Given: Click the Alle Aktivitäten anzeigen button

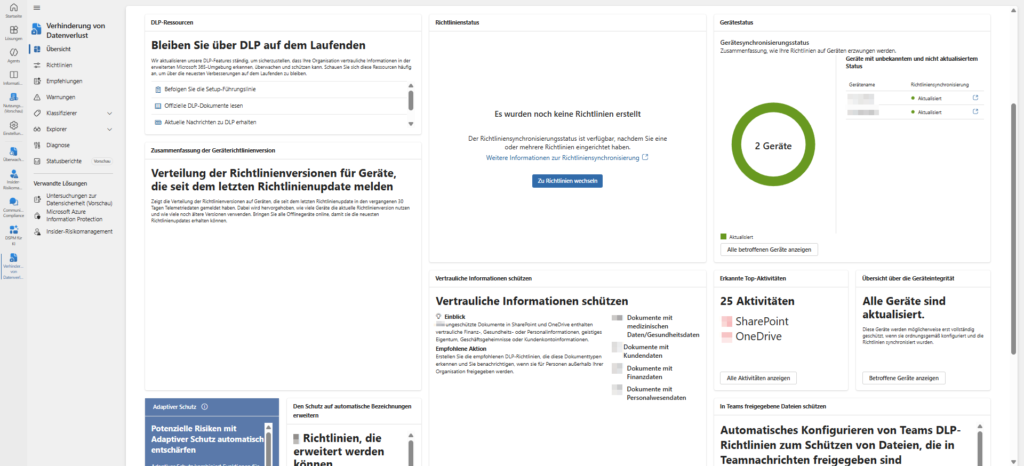Looking at the screenshot, I should pyautogui.click(x=758, y=378).
